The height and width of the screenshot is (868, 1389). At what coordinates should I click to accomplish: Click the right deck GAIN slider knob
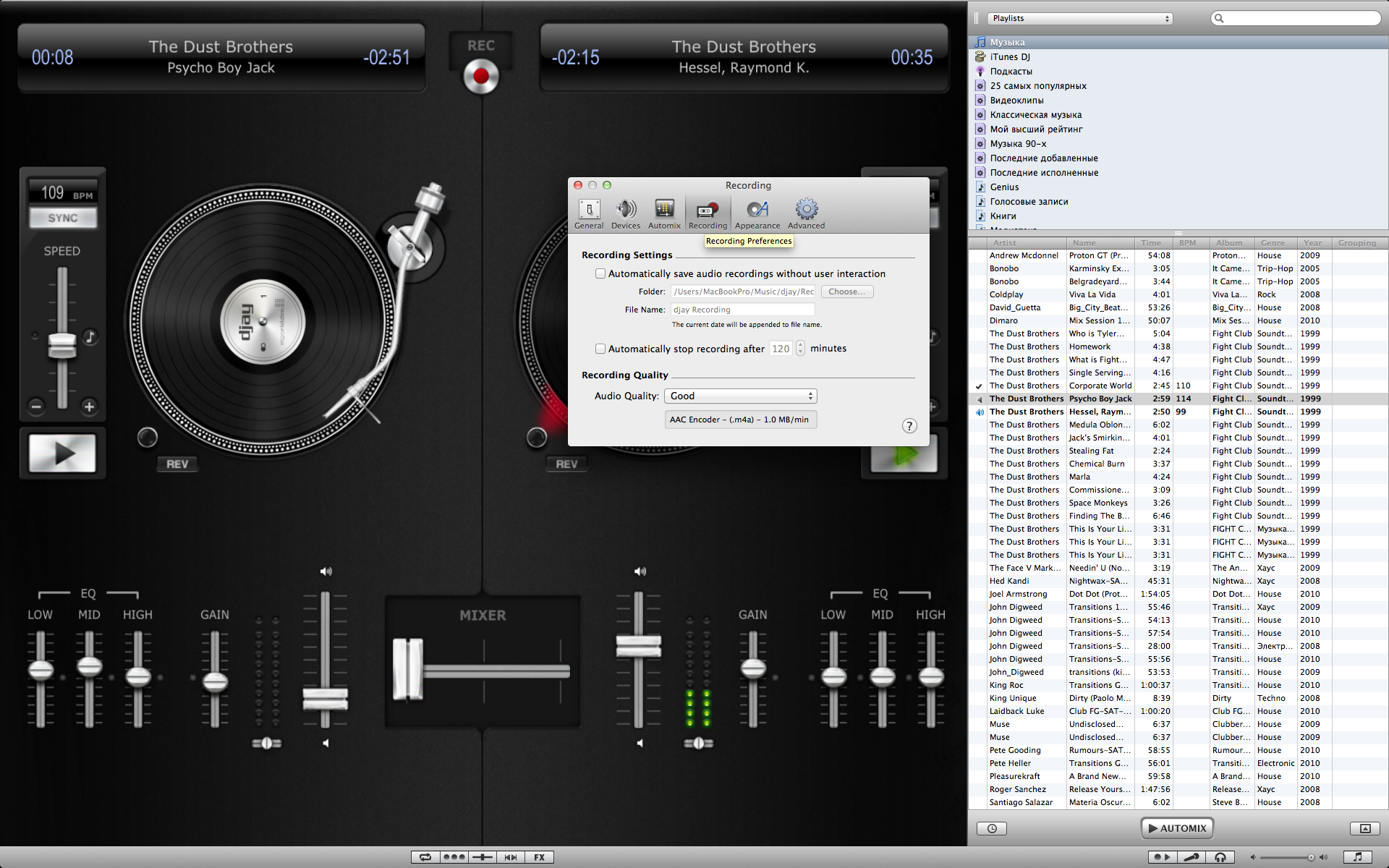click(x=753, y=668)
